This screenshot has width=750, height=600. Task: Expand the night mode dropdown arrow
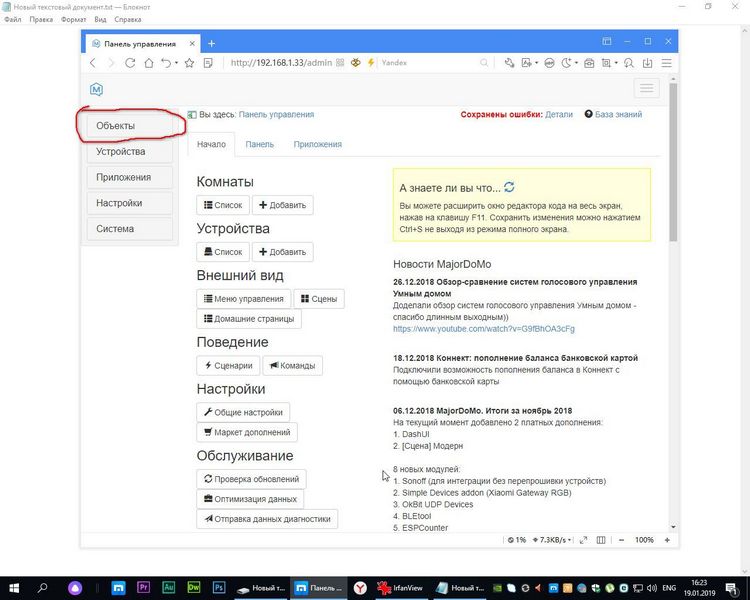pyautogui.click(x=576, y=63)
